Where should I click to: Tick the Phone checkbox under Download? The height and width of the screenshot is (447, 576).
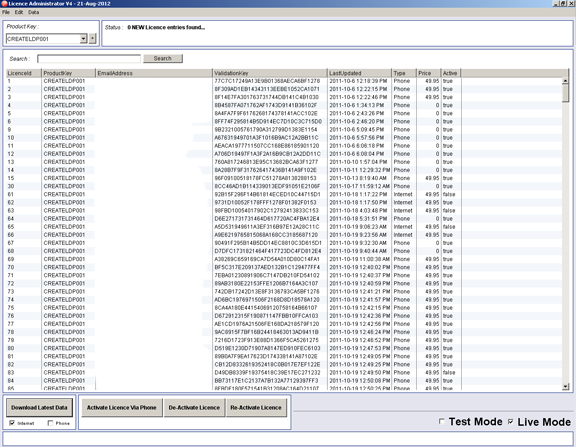coord(50,423)
